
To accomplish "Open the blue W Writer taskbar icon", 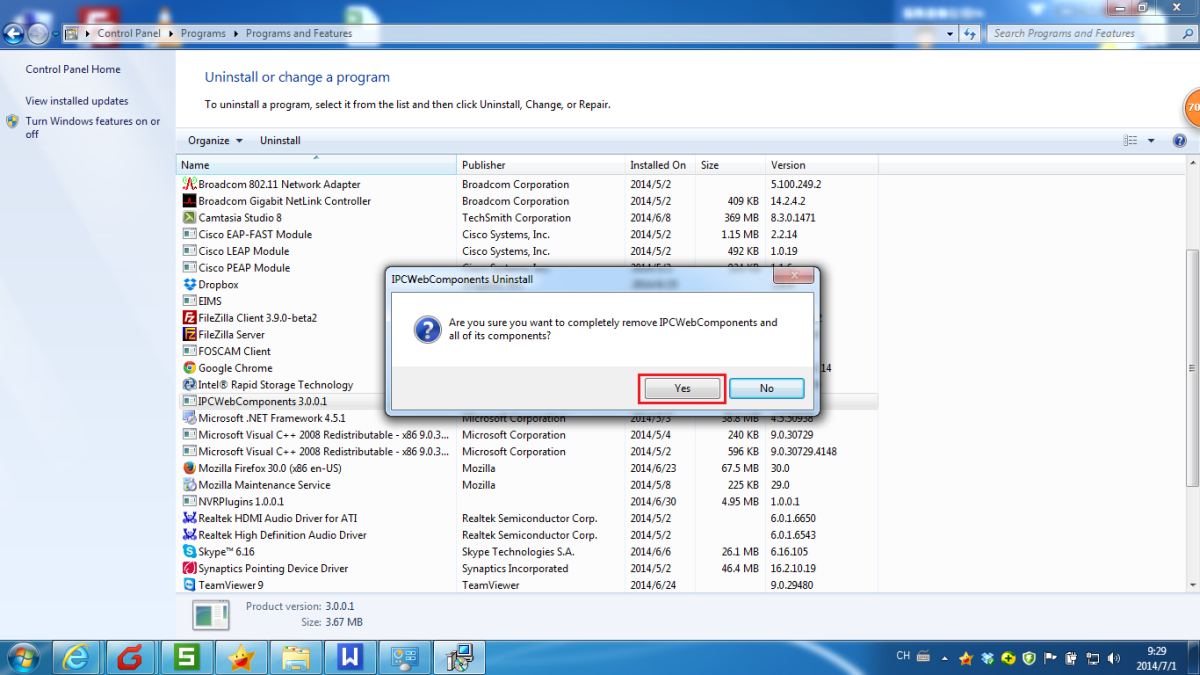I will click(351, 657).
